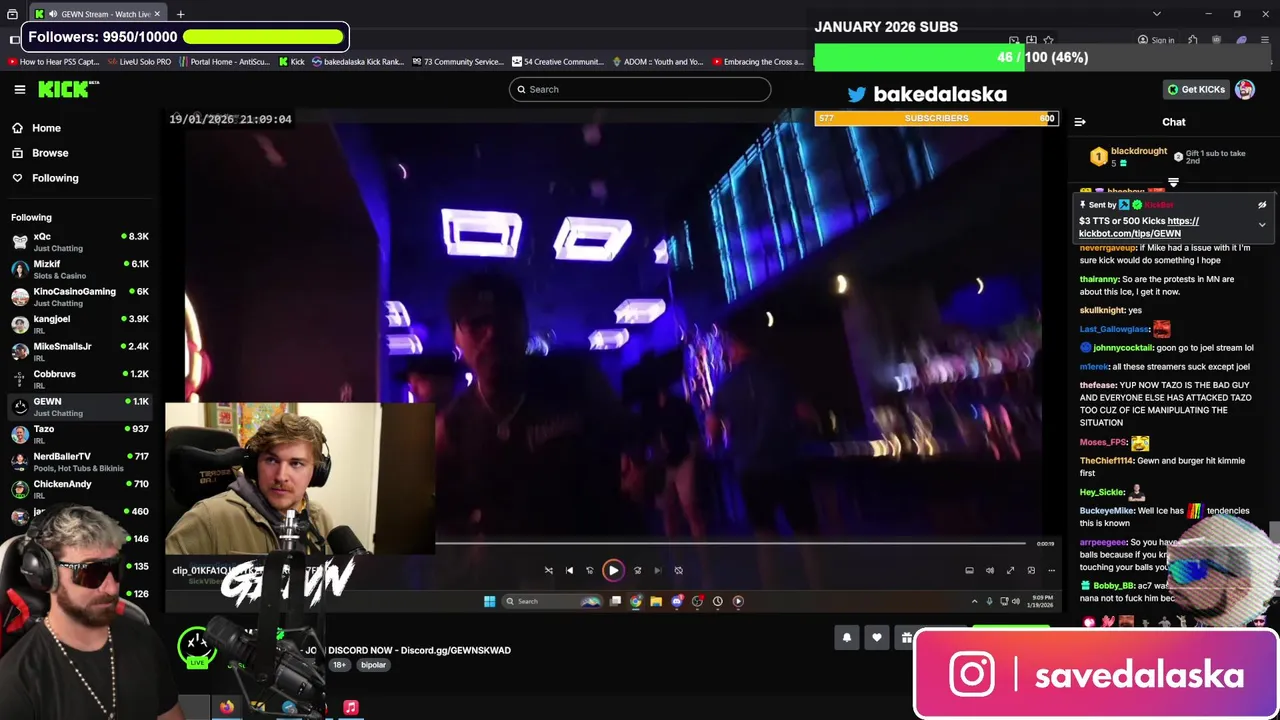Open NerdBallerTV channel in Following list

click(x=78, y=461)
